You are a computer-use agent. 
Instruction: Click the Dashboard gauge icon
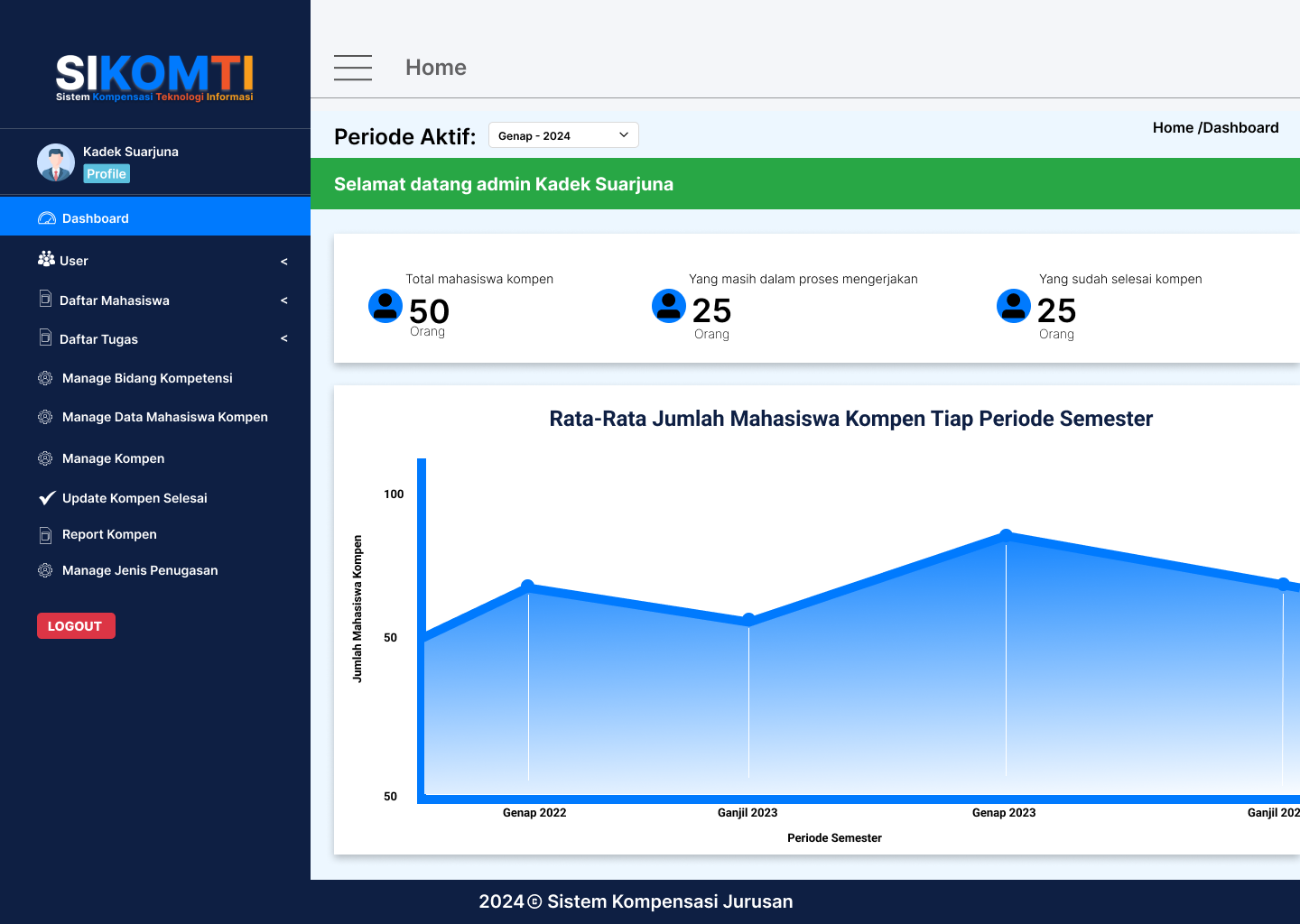point(47,218)
